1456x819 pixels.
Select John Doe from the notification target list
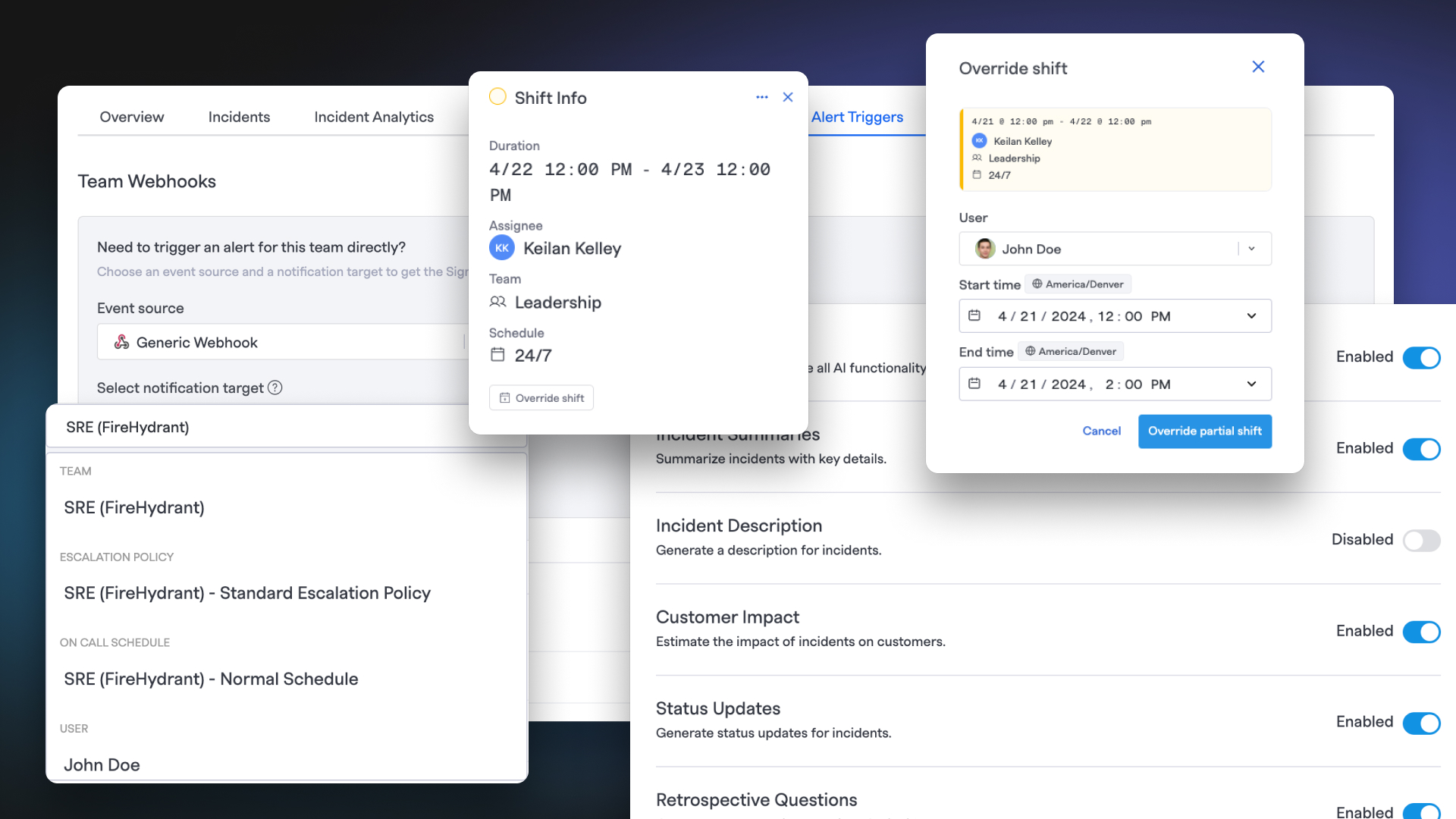tap(102, 764)
